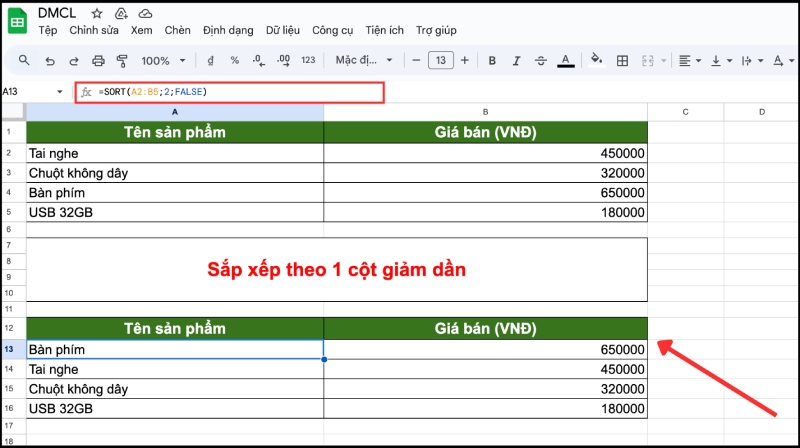Decrease decimal places
Screen dimensions: 800x448
(259, 60)
